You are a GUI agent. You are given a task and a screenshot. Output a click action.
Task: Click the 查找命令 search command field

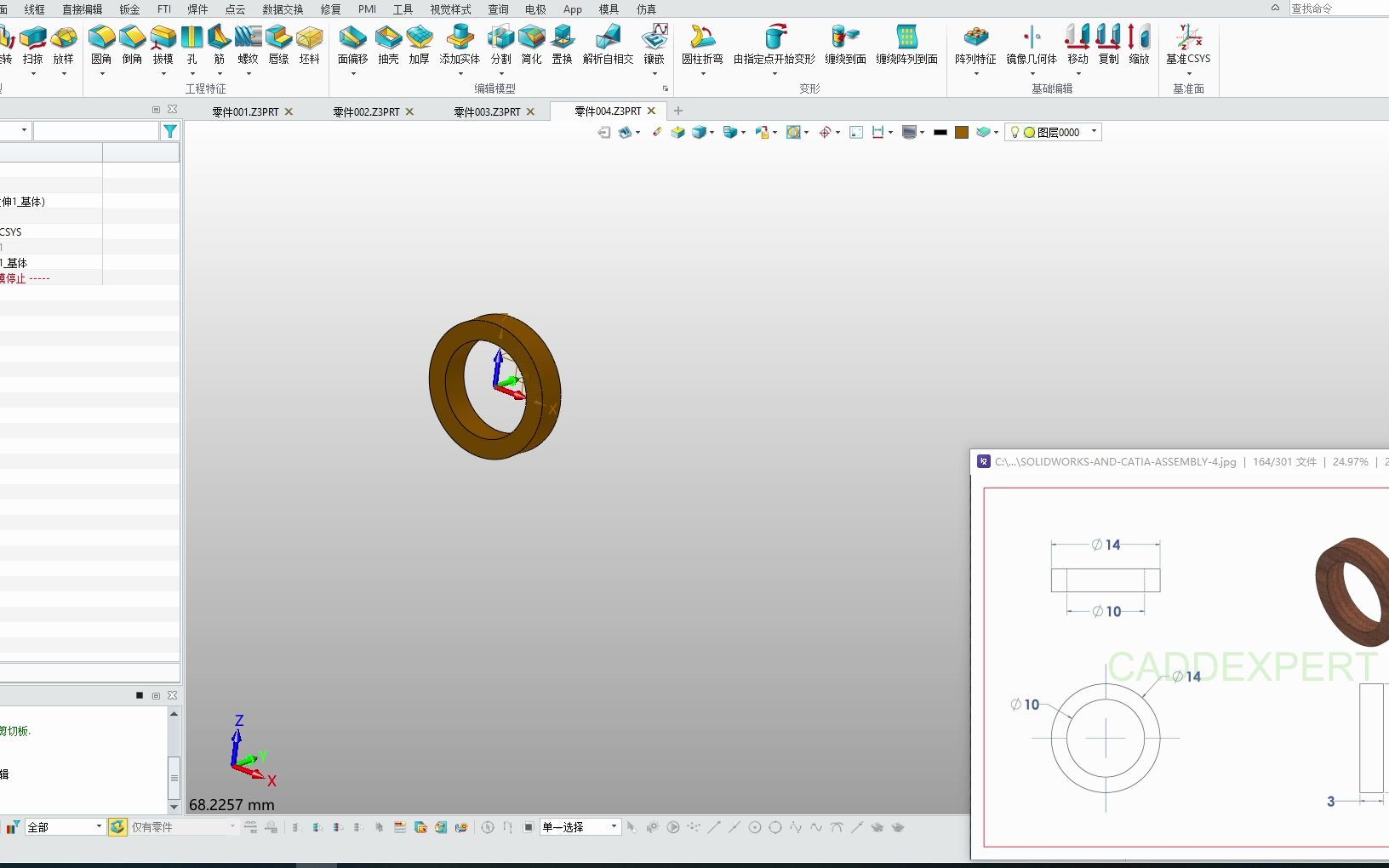point(1338,9)
